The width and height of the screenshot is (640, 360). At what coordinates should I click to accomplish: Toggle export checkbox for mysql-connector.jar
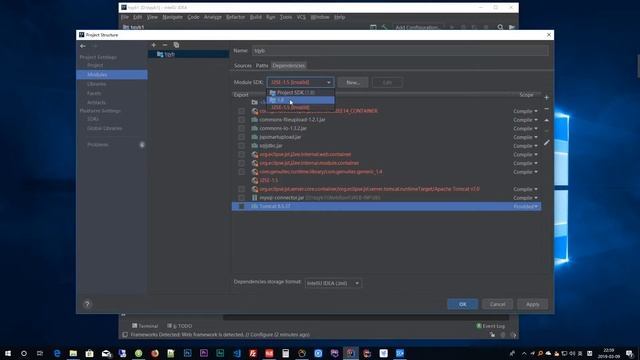[x=242, y=198]
